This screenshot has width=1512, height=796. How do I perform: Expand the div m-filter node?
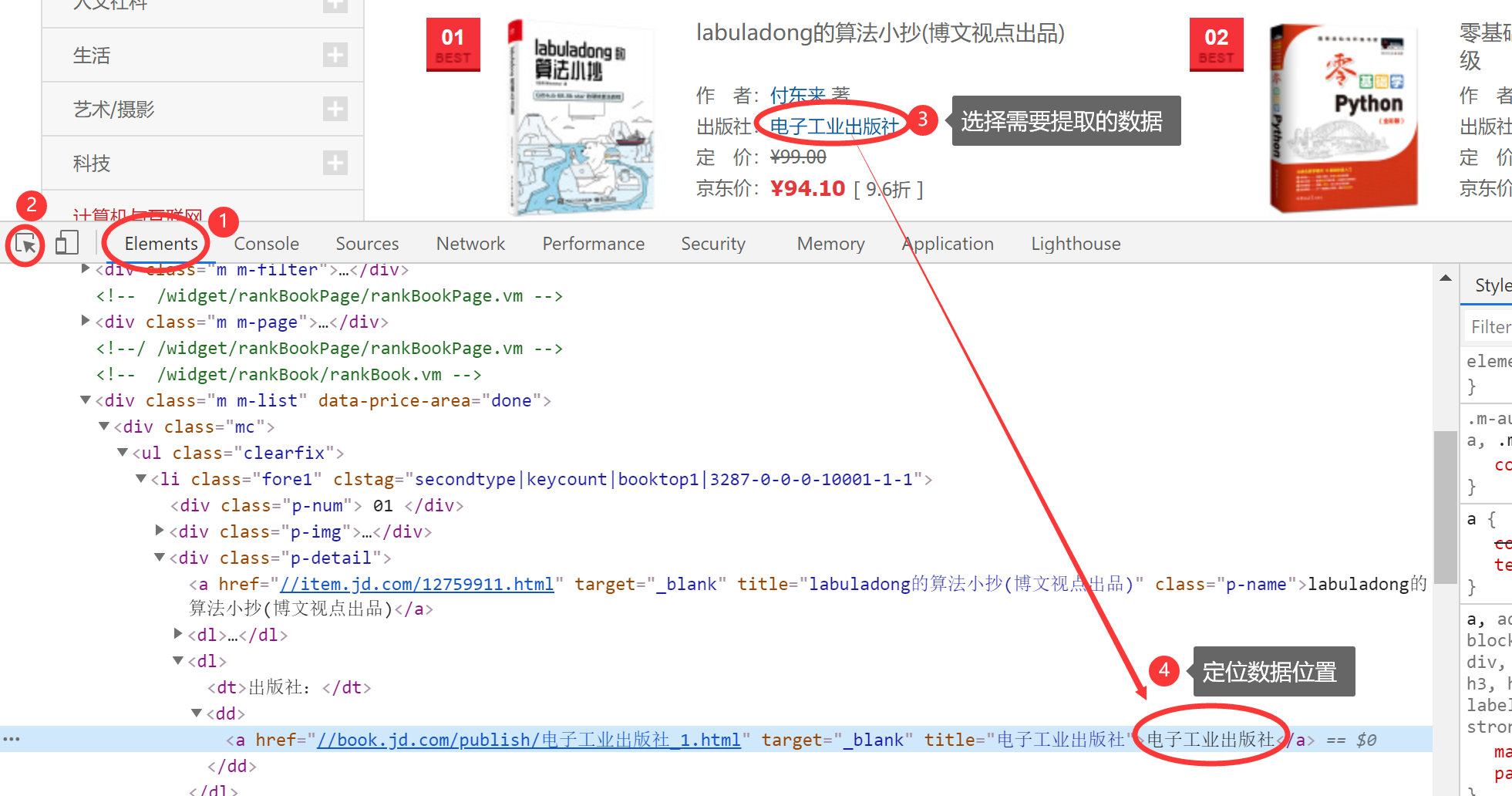click(86, 268)
